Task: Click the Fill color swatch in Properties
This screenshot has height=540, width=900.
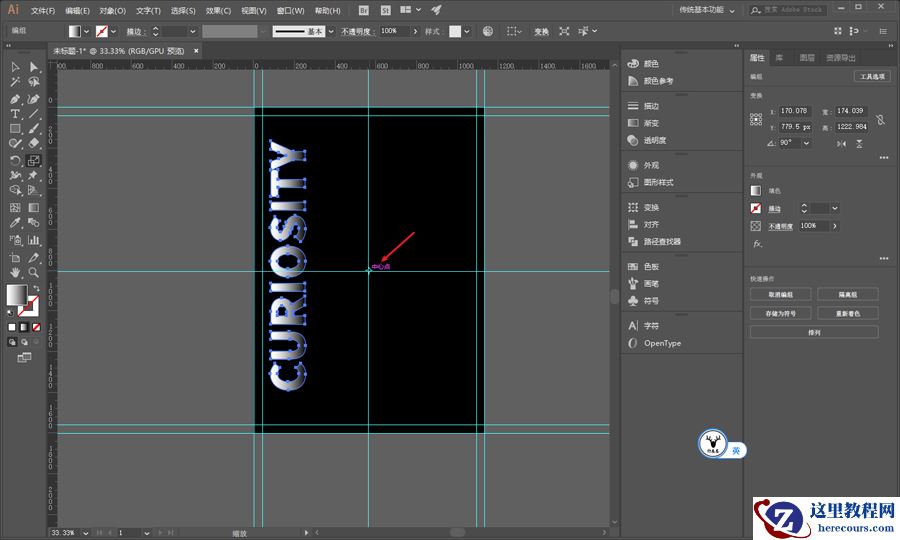Action: [756, 190]
